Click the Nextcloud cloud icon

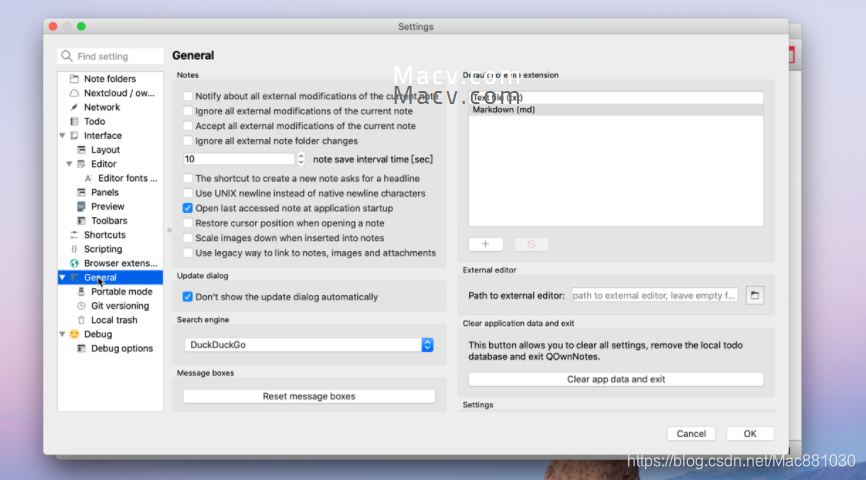coord(74,93)
